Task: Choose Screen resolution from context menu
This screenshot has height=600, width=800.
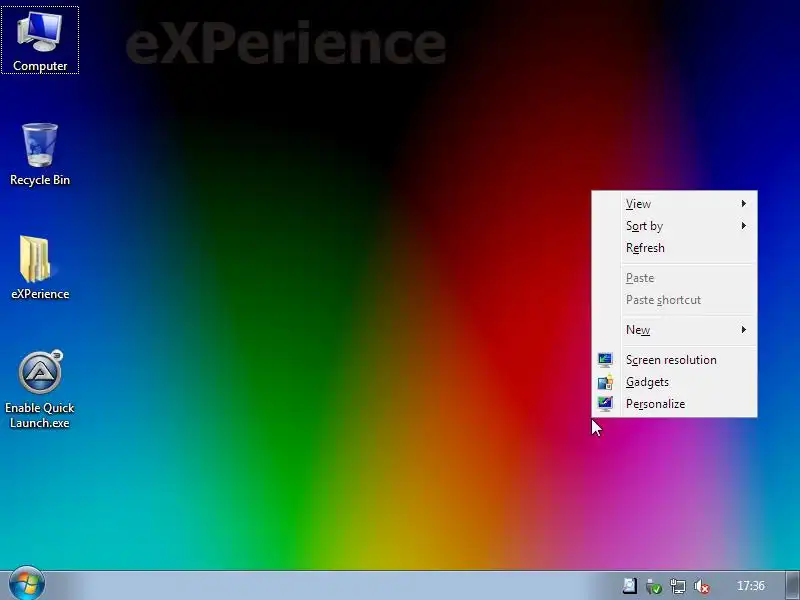Action: (674, 360)
